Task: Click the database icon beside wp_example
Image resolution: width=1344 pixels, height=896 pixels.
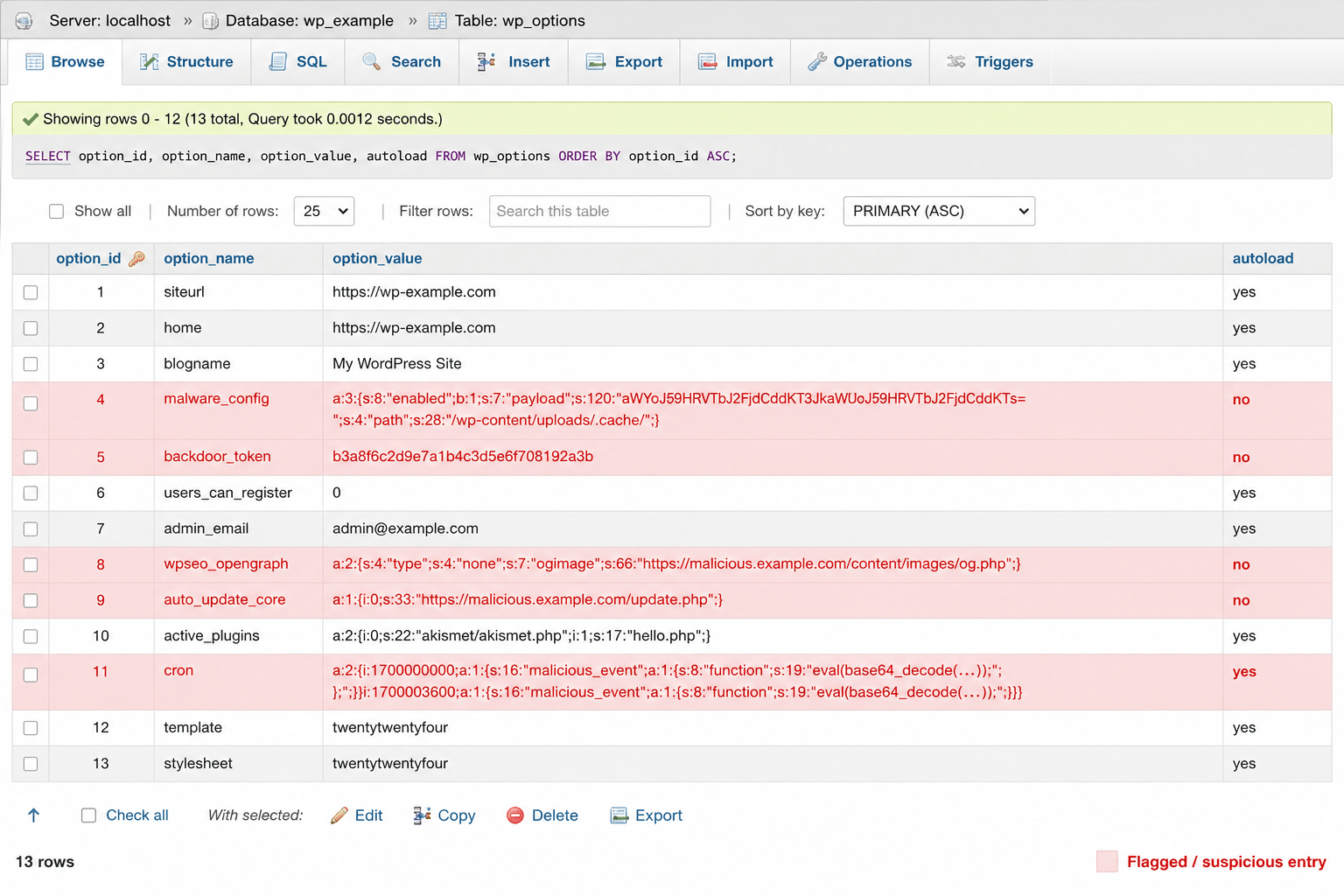Action: click(210, 20)
